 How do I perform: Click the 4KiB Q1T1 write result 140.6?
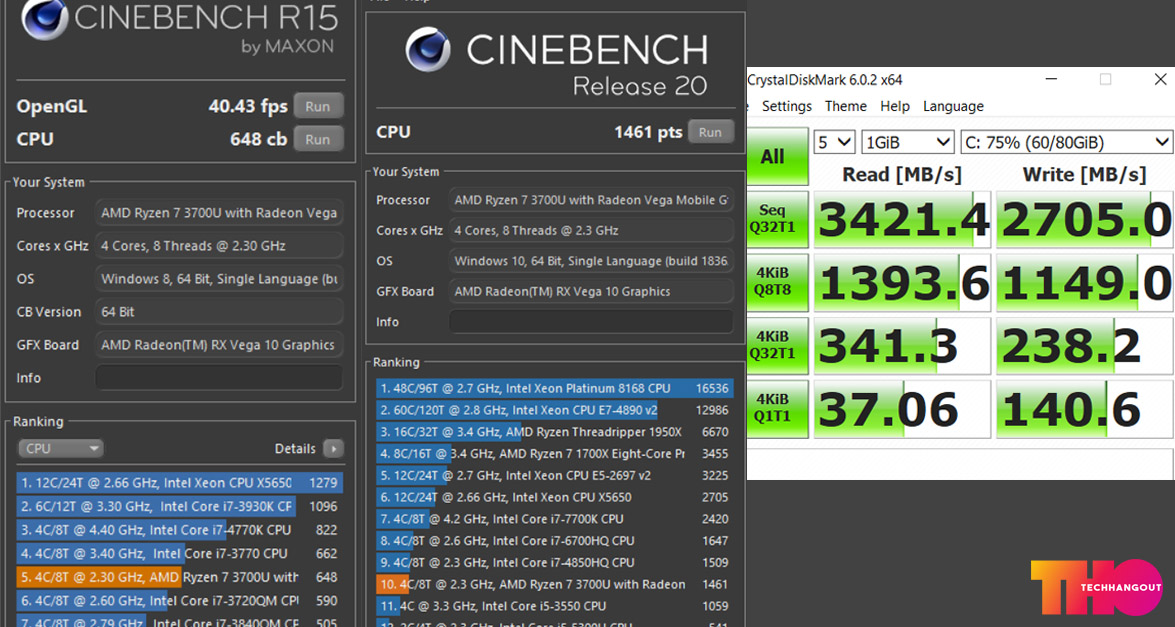pos(1084,408)
